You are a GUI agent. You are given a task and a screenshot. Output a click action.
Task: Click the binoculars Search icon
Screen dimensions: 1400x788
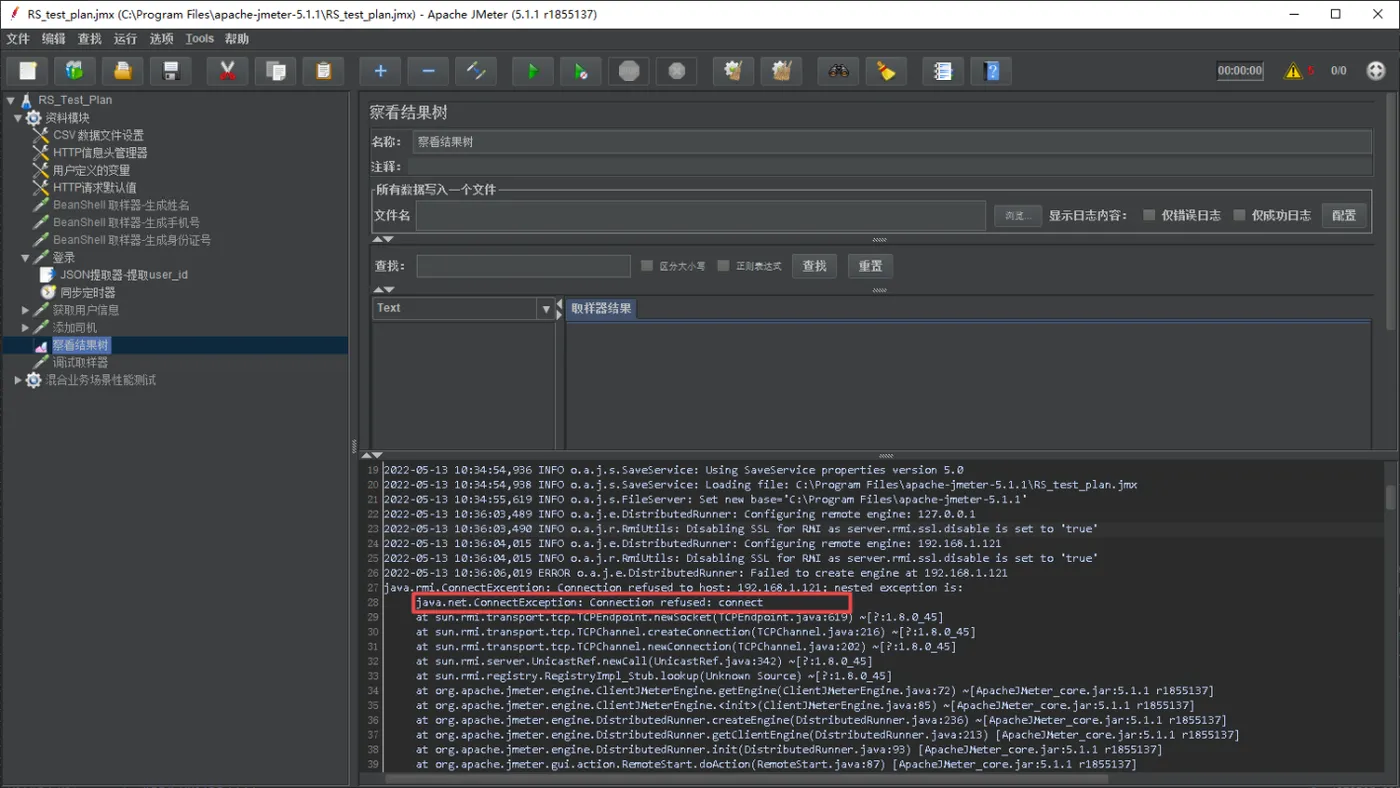(838, 71)
